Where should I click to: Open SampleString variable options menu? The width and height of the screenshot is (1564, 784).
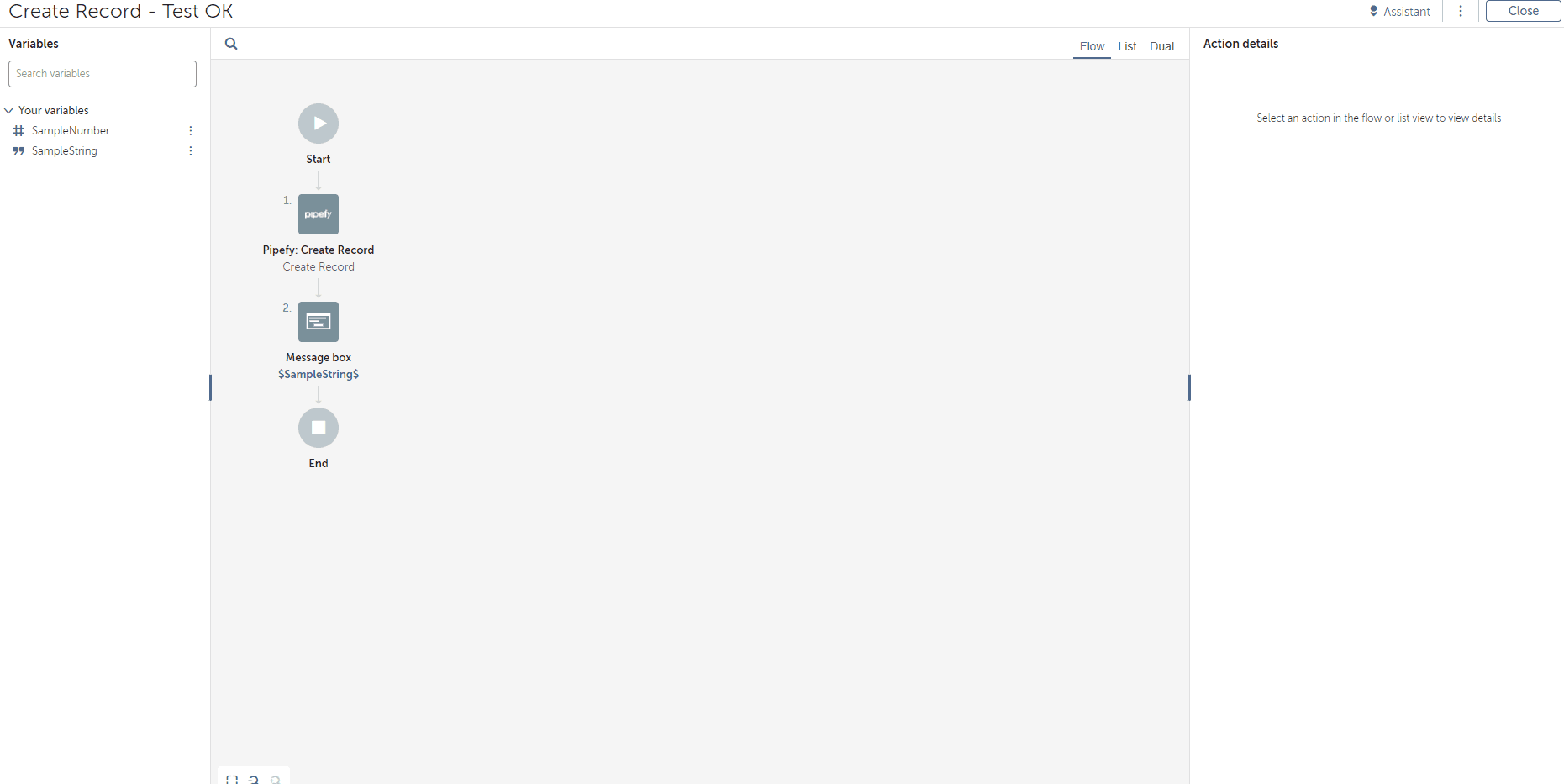coord(191,150)
